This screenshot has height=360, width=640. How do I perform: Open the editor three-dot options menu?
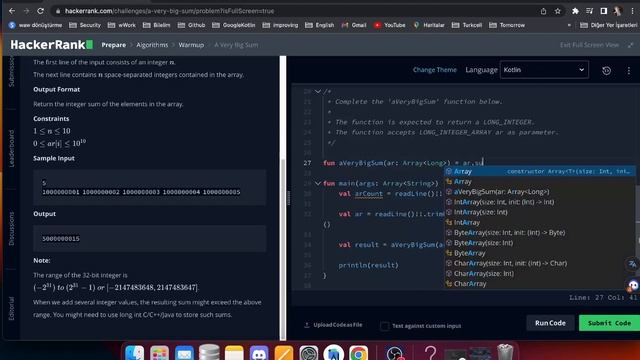tap(629, 70)
